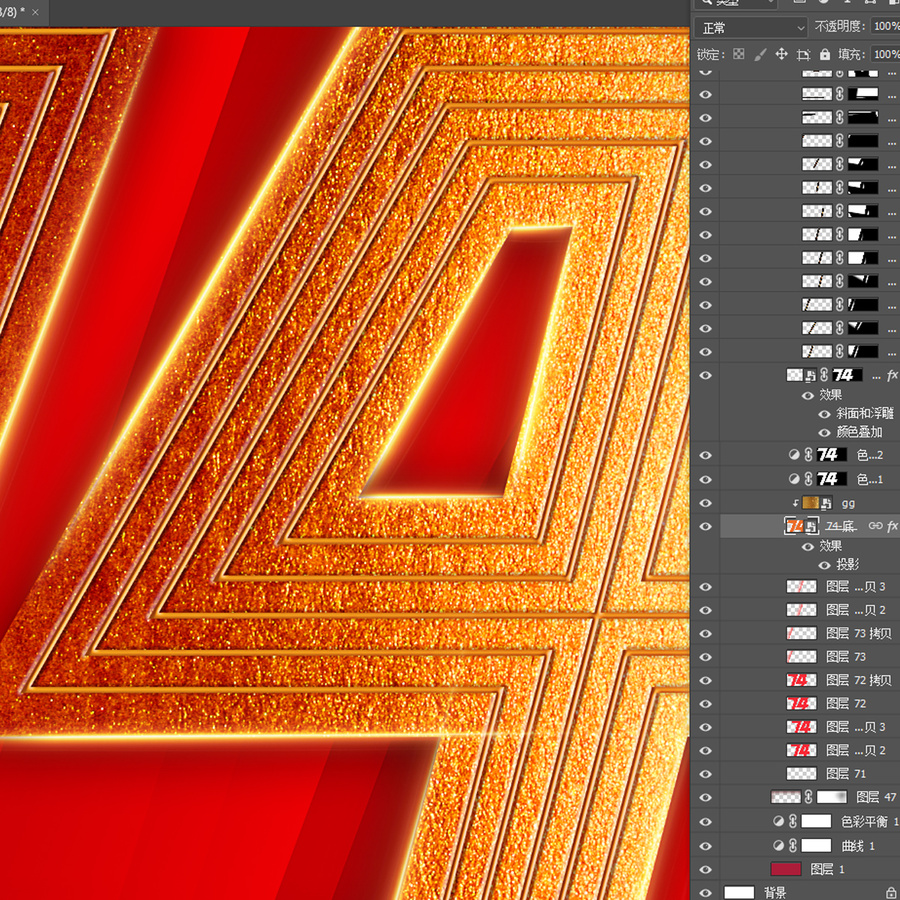Hide the 图层 47 layer
900x900 pixels.
click(705, 797)
